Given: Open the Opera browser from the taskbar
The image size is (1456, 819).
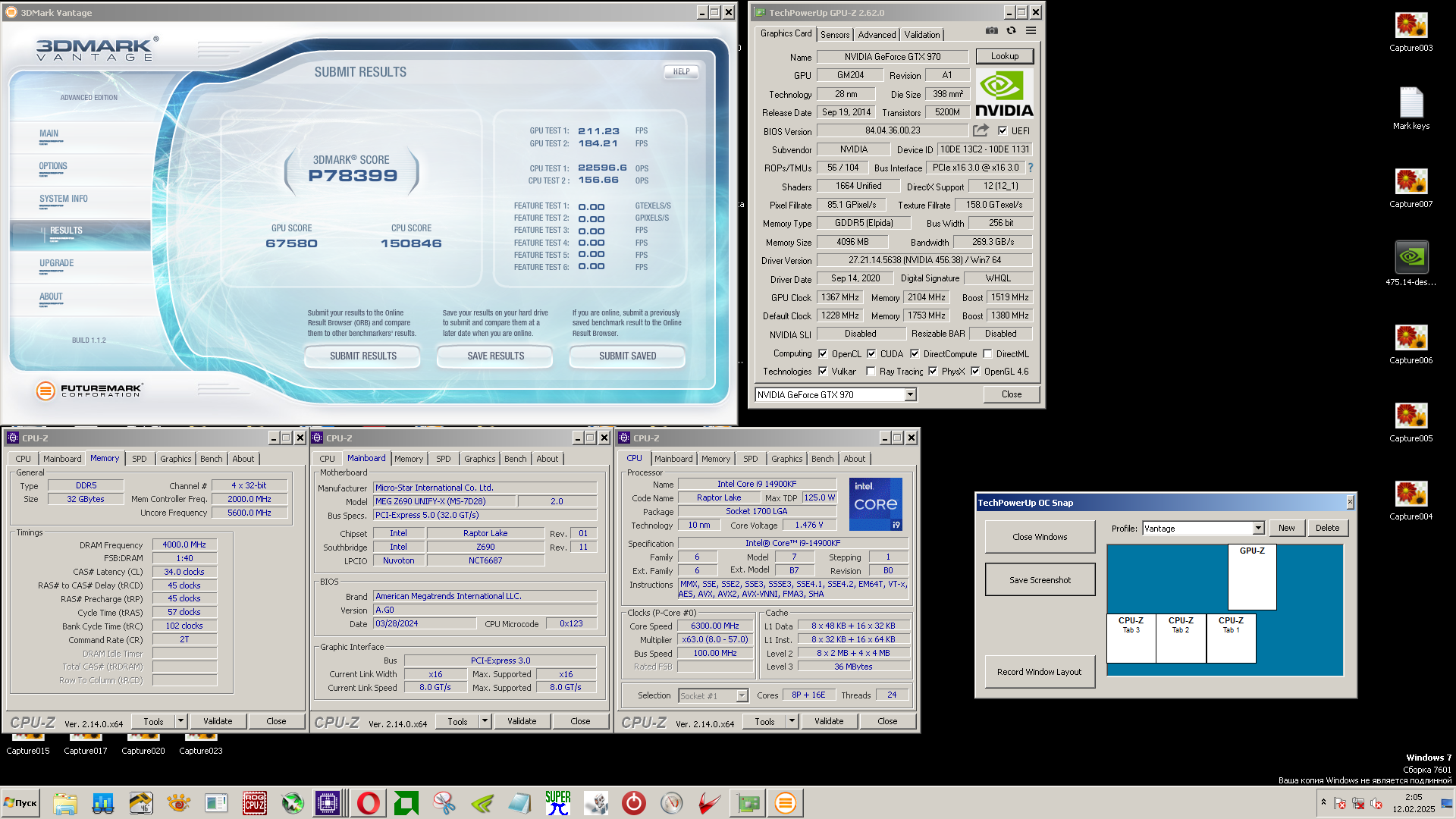Looking at the screenshot, I should coord(369,802).
